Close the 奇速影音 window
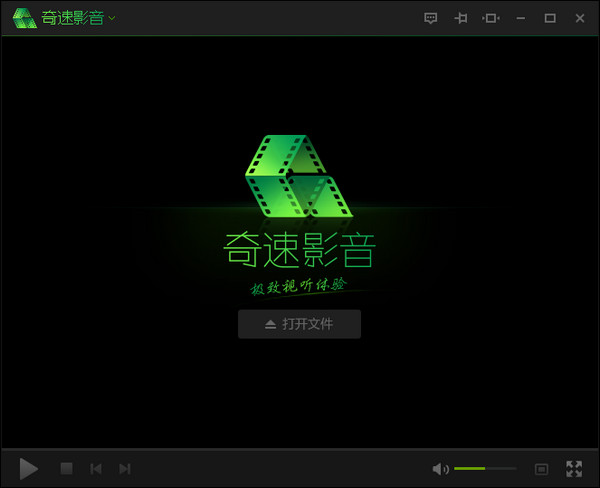 580,18
